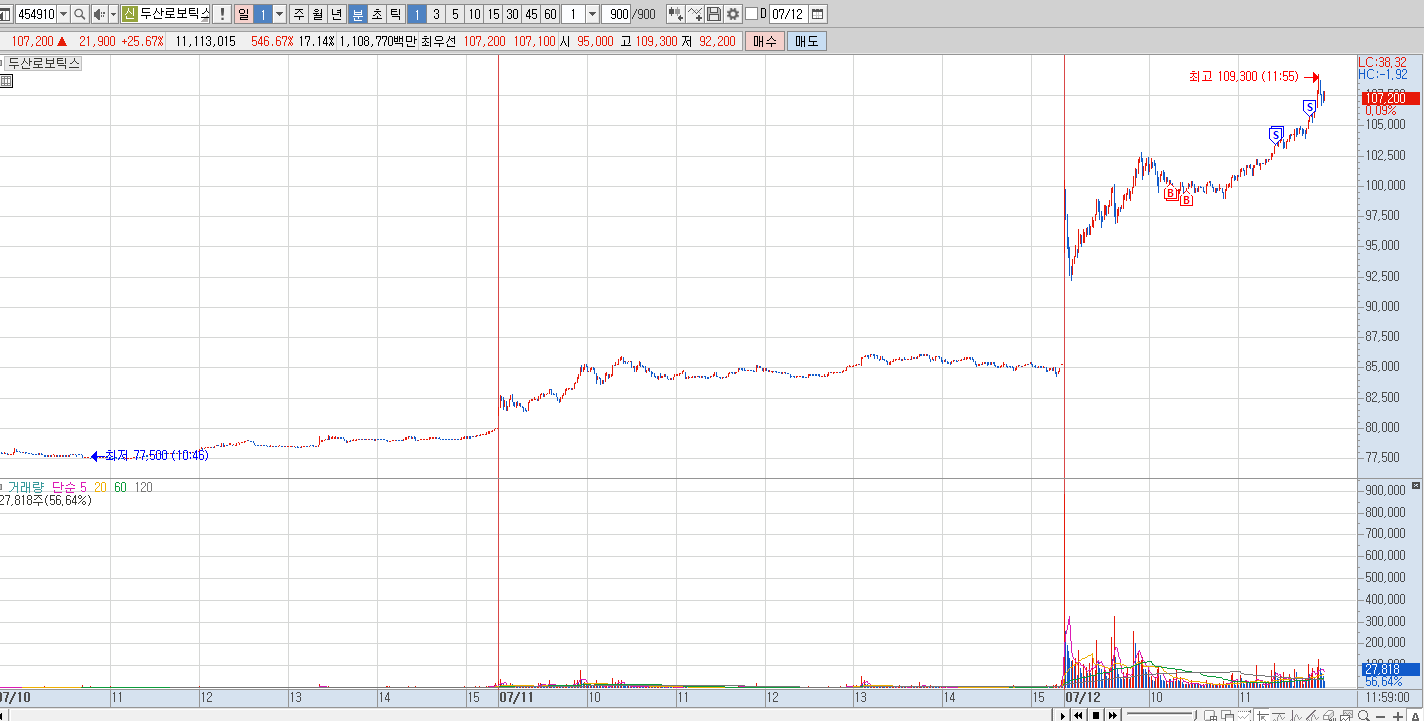Expand the volume panel corner button

[1415, 485]
